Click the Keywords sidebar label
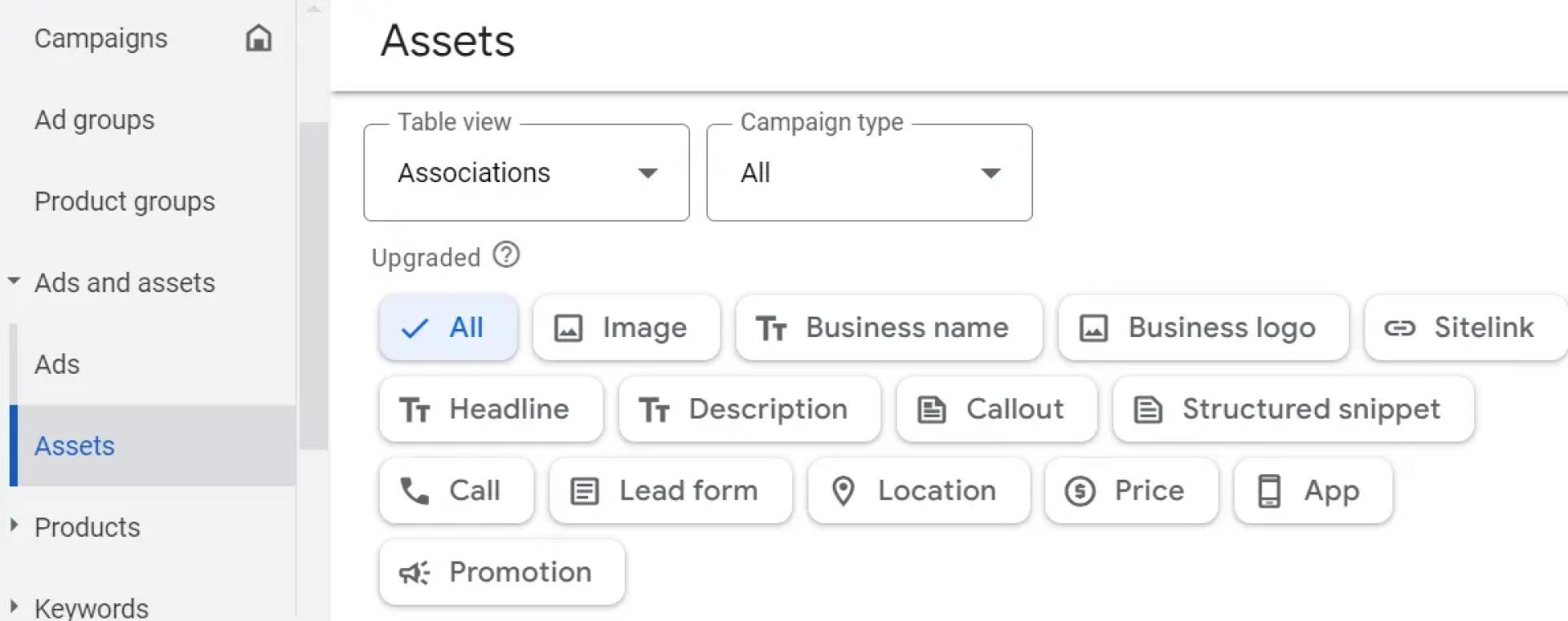1568x621 pixels. pos(91,608)
